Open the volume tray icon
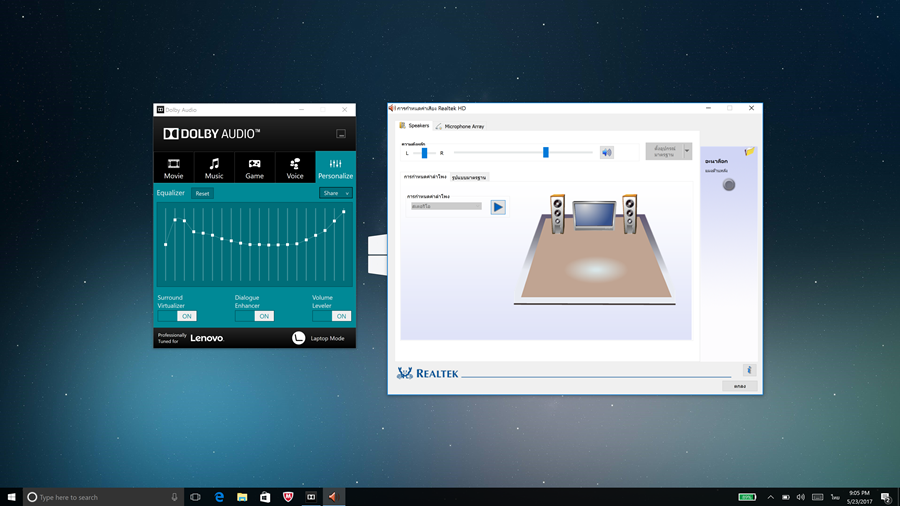Image resolution: width=900 pixels, height=506 pixels. pyautogui.click(x=801, y=497)
